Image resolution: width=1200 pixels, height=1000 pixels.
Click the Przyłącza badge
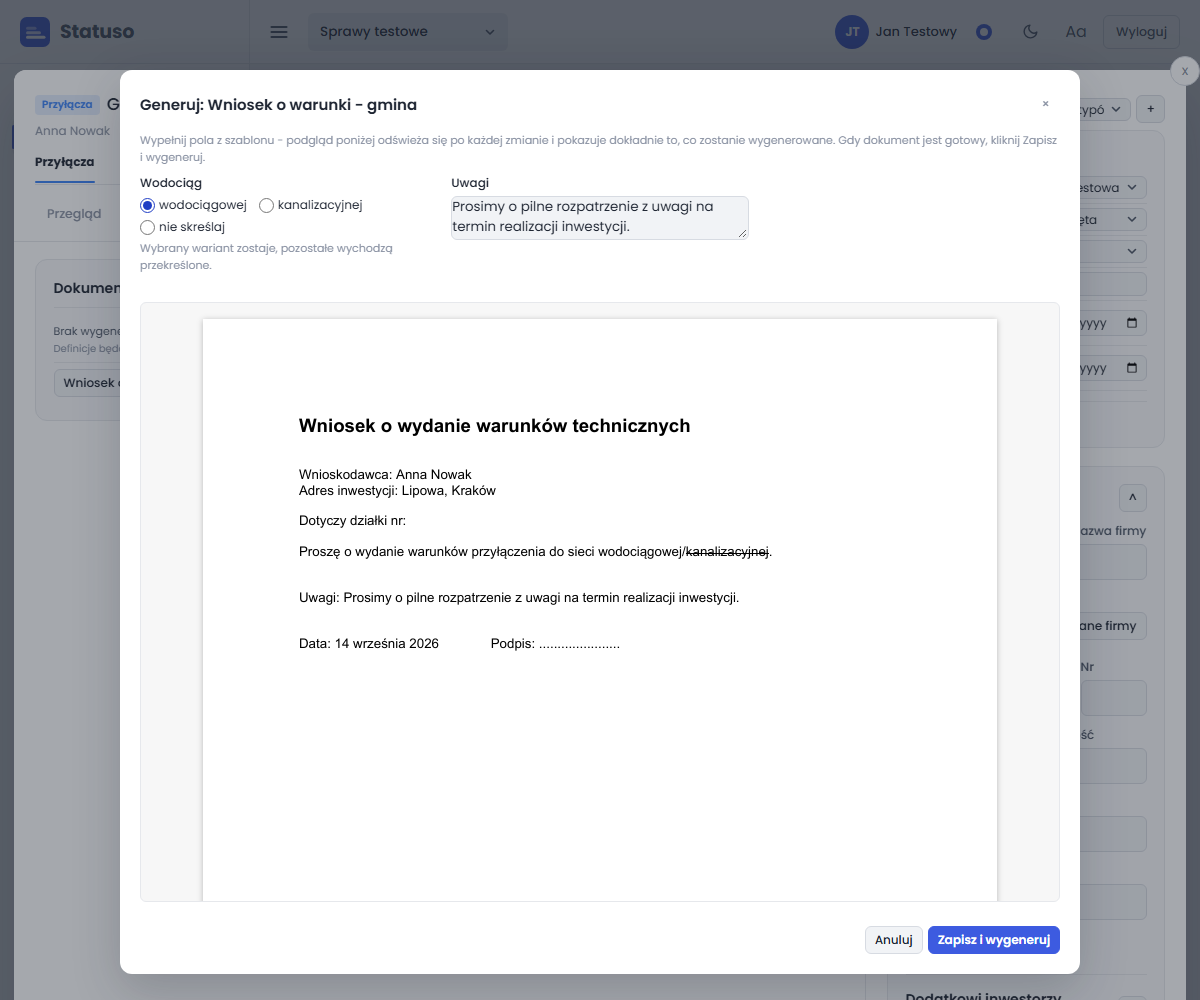tap(68, 104)
